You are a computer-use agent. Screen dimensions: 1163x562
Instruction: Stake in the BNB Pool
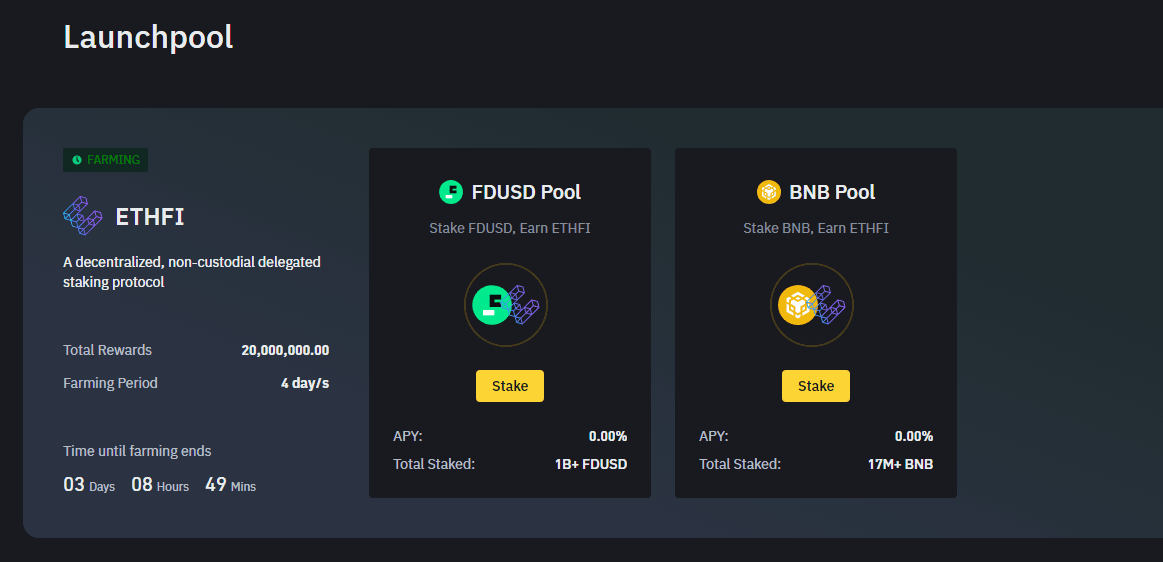click(816, 386)
